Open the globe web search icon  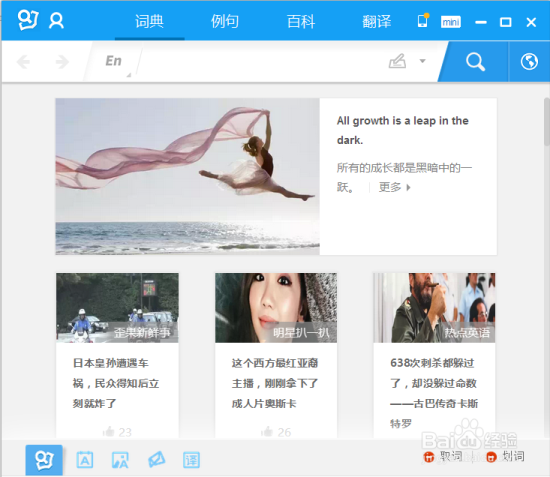pos(529,62)
